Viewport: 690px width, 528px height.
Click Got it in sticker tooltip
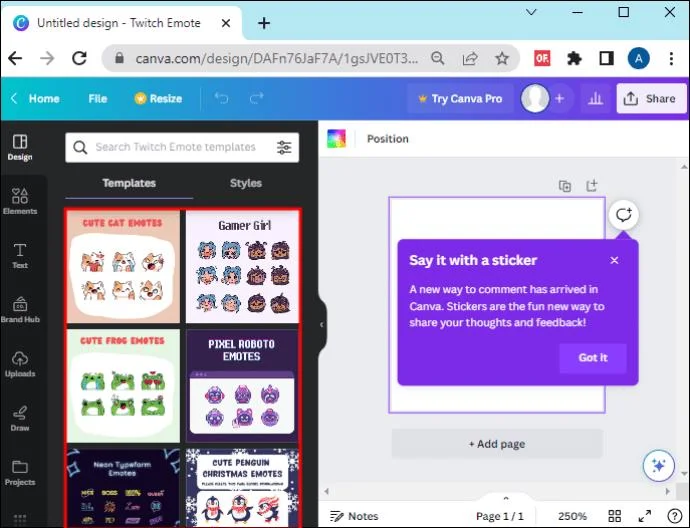593,358
